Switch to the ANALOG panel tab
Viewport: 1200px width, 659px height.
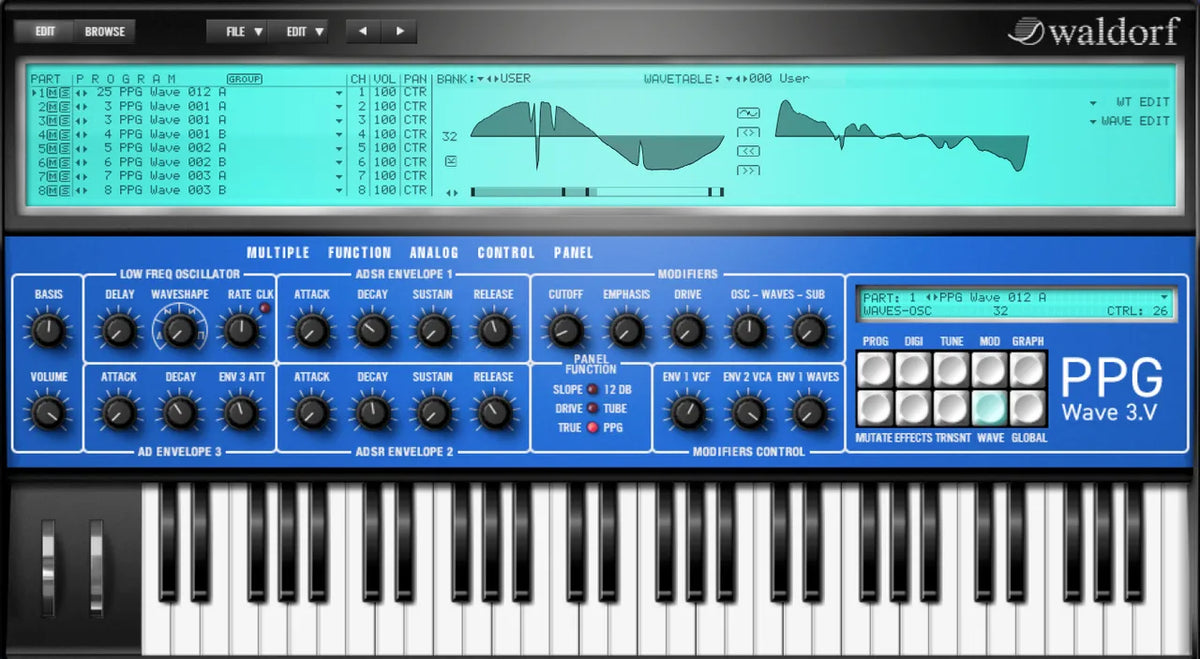pyautogui.click(x=433, y=253)
